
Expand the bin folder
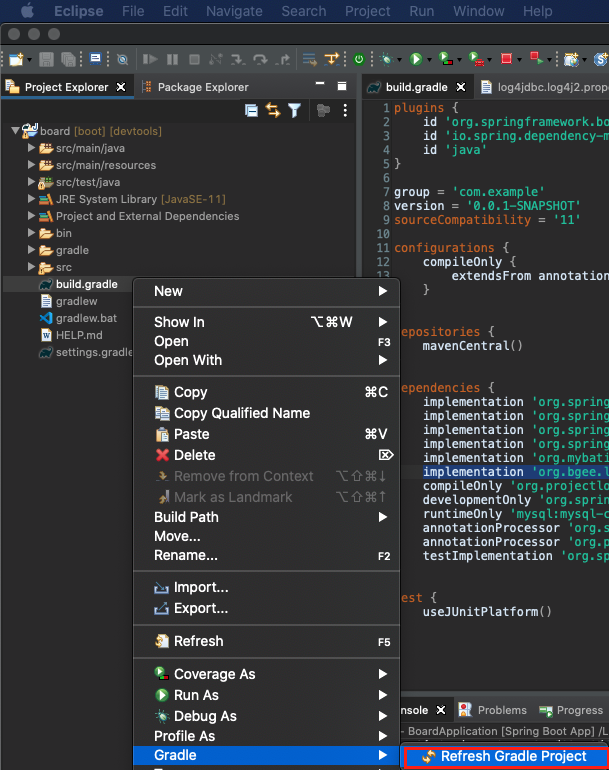click(x=31, y=233)
